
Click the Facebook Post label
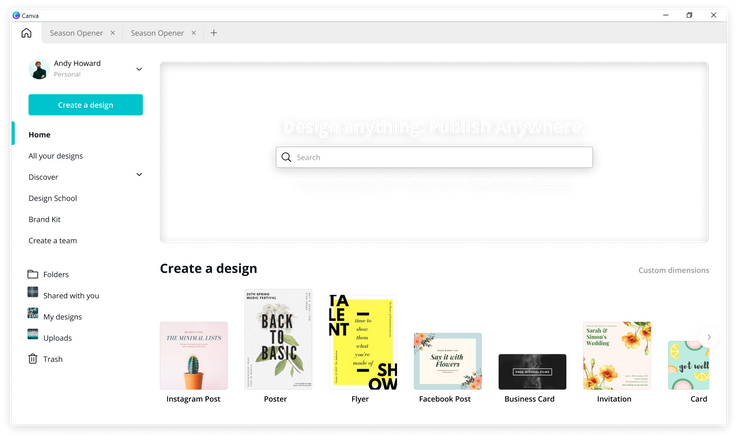point(445,399)
